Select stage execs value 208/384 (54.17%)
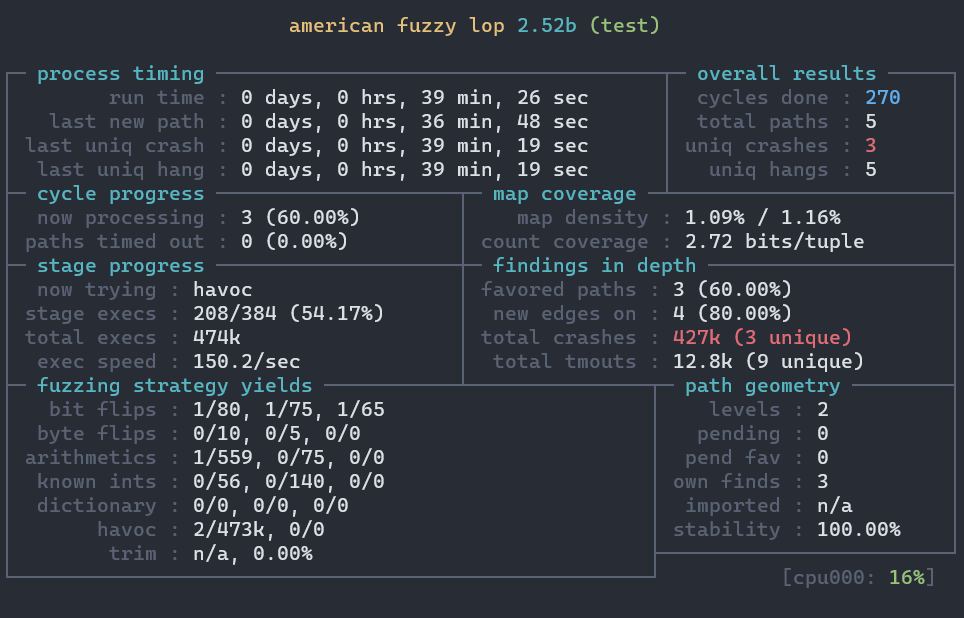 288,314
